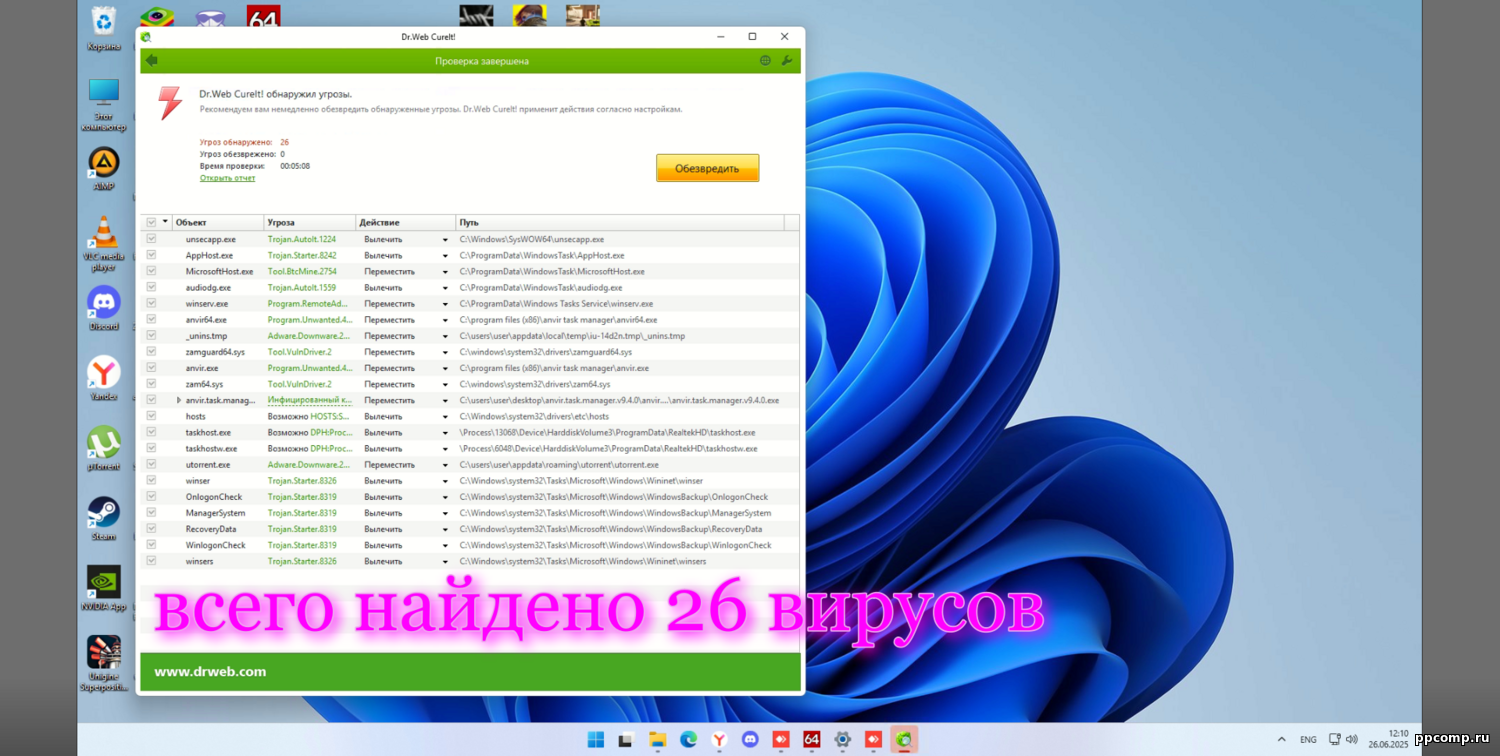Toggle checkbox for zamguard64.sys row
Screen dimensions: 1500x756
coord(151,351)
